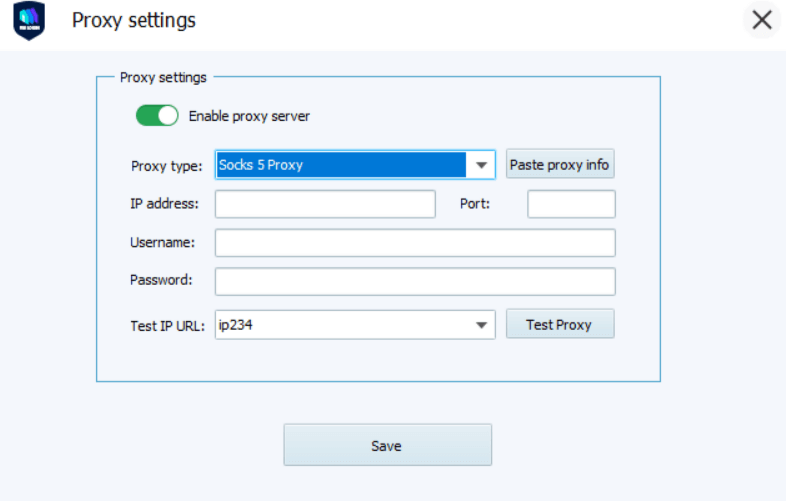Focus the IP address input box
This screenshot has width=786, height=501.
(x=325, y=204)
